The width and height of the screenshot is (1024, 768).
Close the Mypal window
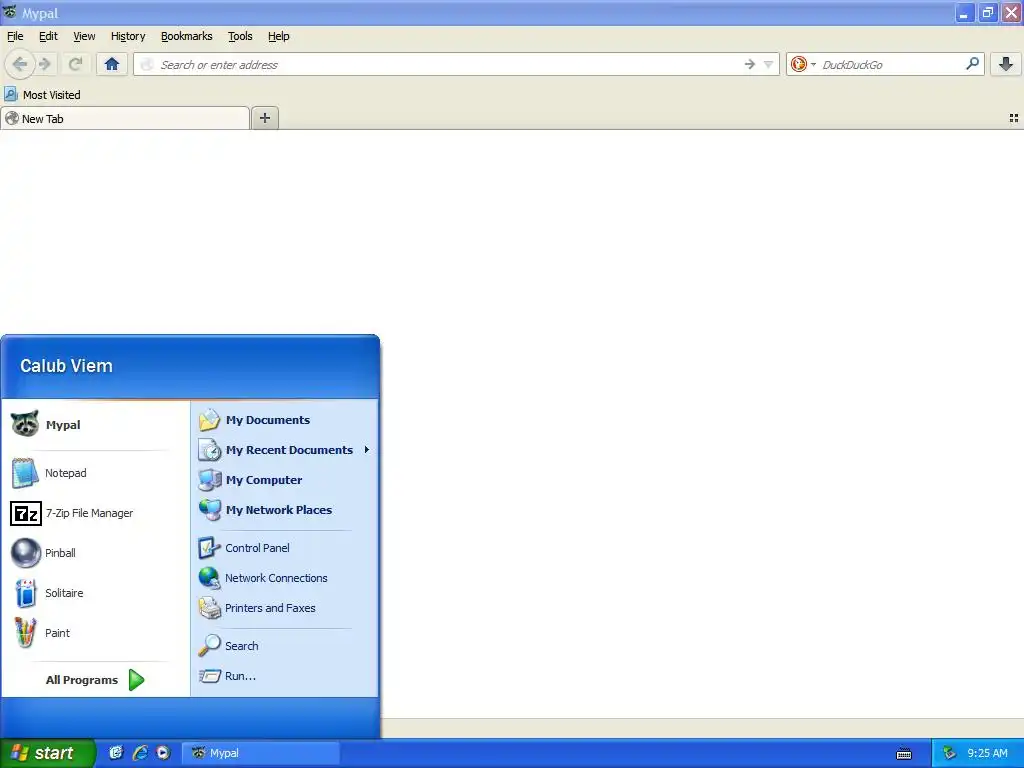pos(1012,12)
